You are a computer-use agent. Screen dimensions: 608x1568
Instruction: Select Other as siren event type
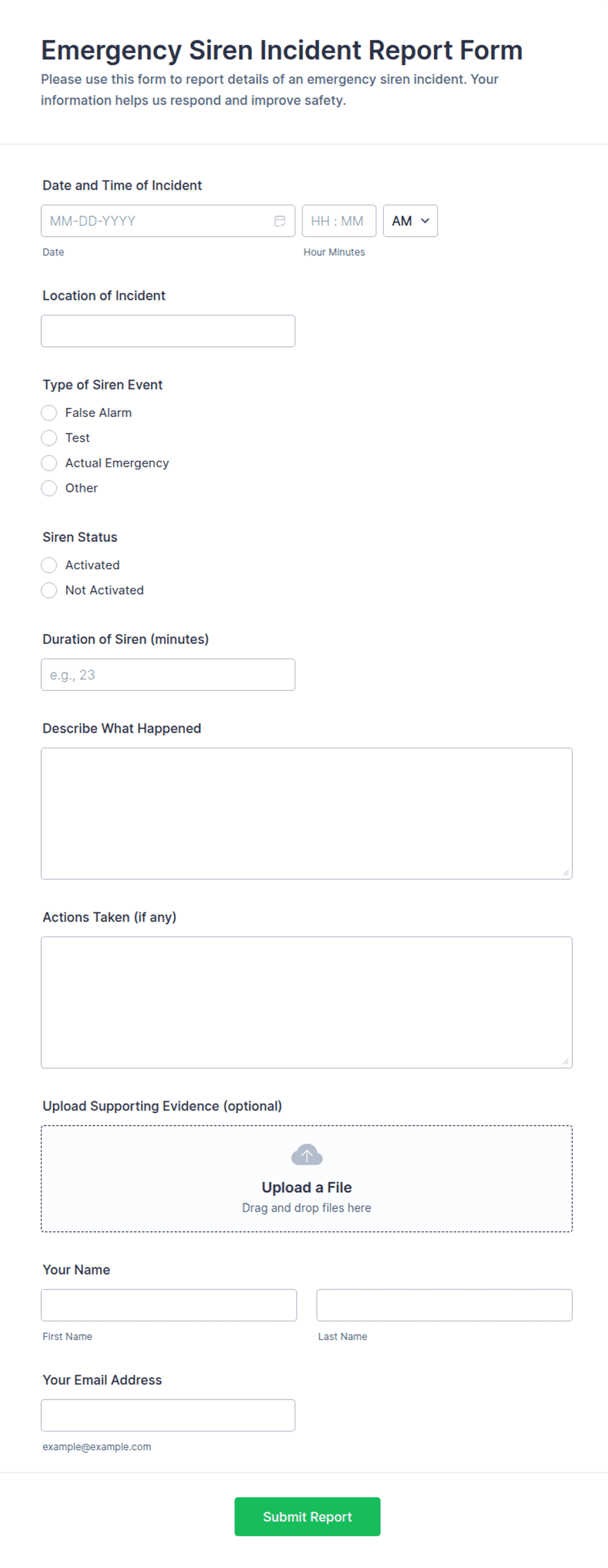point(49,488)
